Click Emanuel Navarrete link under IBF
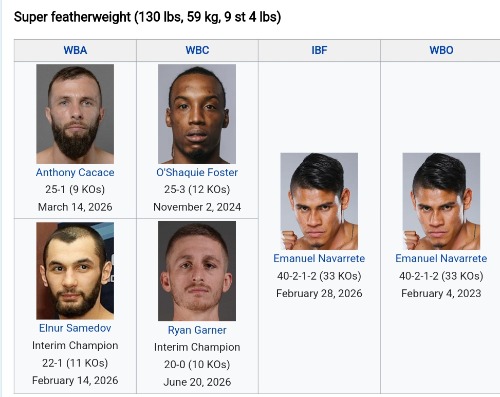The image size is (500, 397). pos(319,258)
